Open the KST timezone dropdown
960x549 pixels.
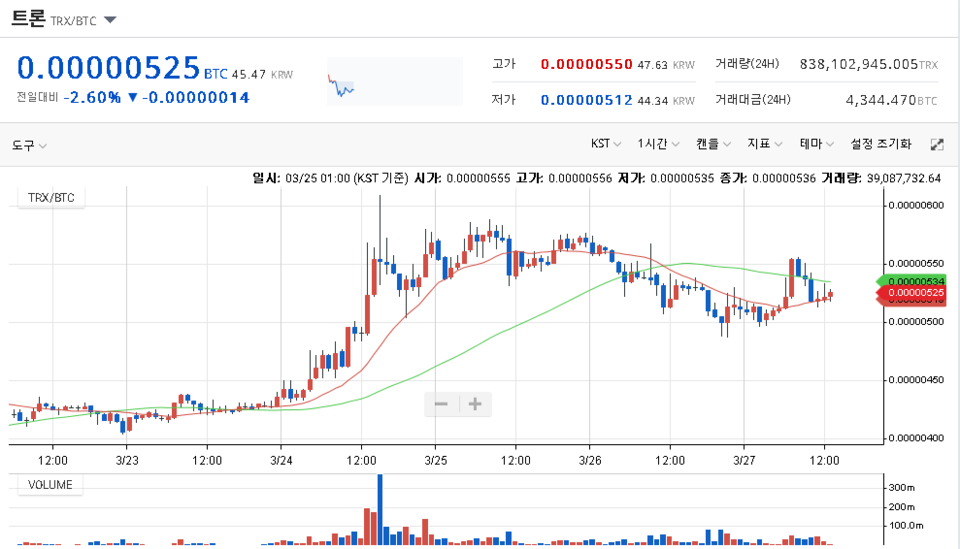coord(606,144)
